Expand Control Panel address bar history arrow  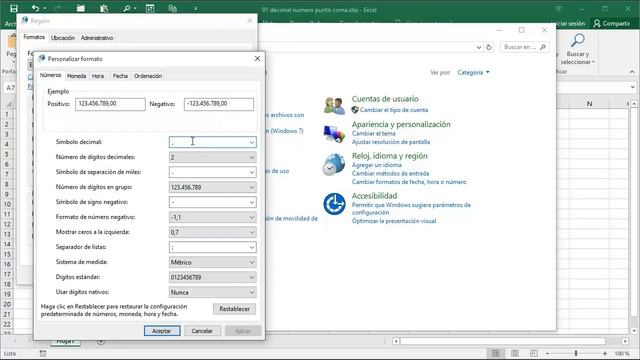pos(479,47)
